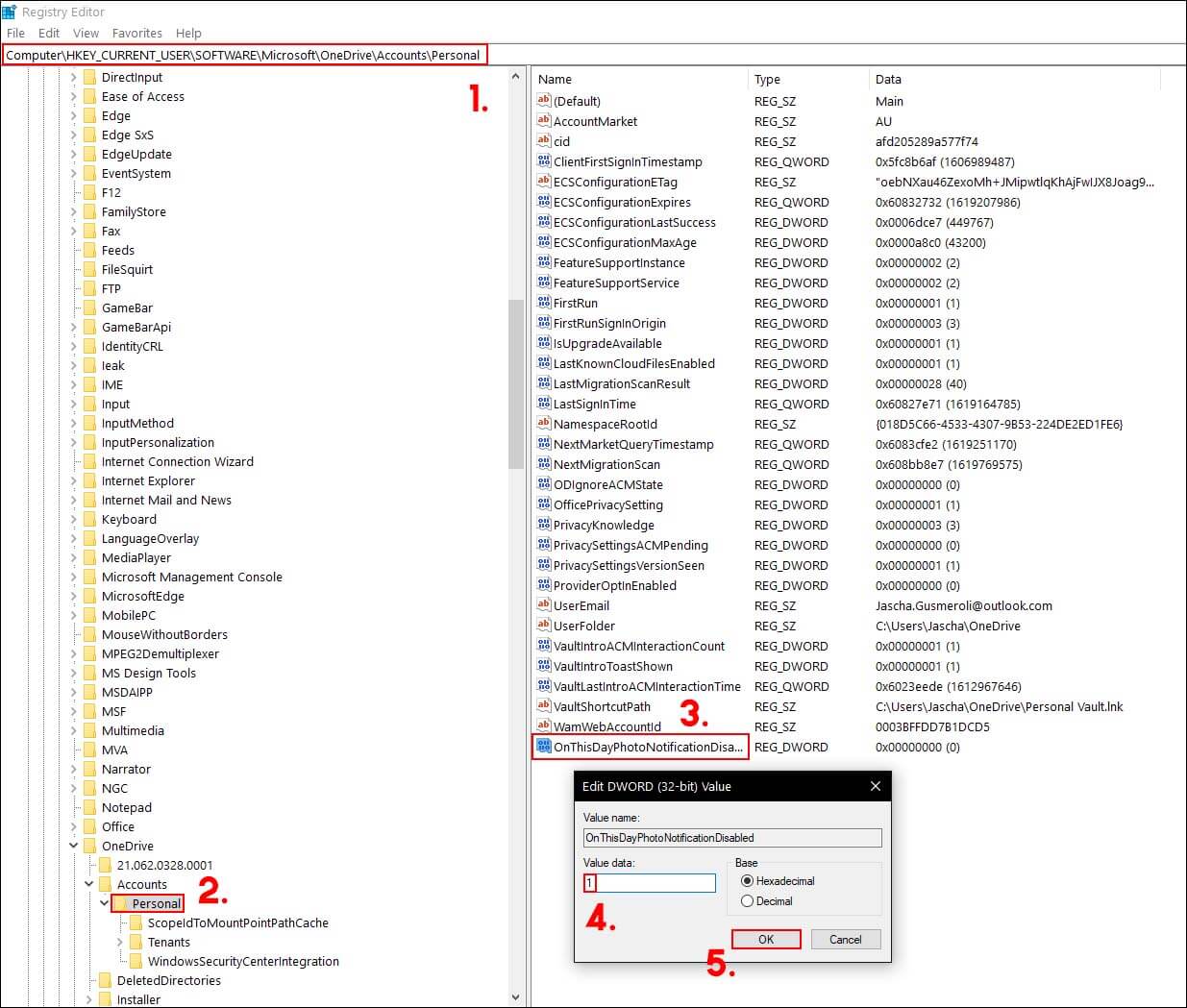
Task: Click the folder icon for Keyboard key
Action: coord(90,519)
